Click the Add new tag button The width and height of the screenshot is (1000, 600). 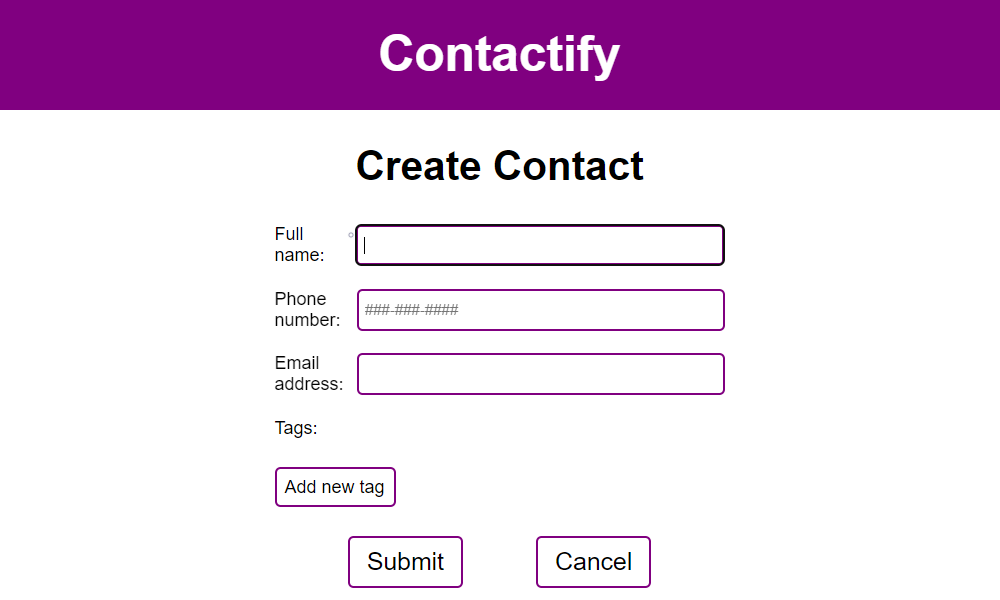pyautogui.click(x=335, y=487)
